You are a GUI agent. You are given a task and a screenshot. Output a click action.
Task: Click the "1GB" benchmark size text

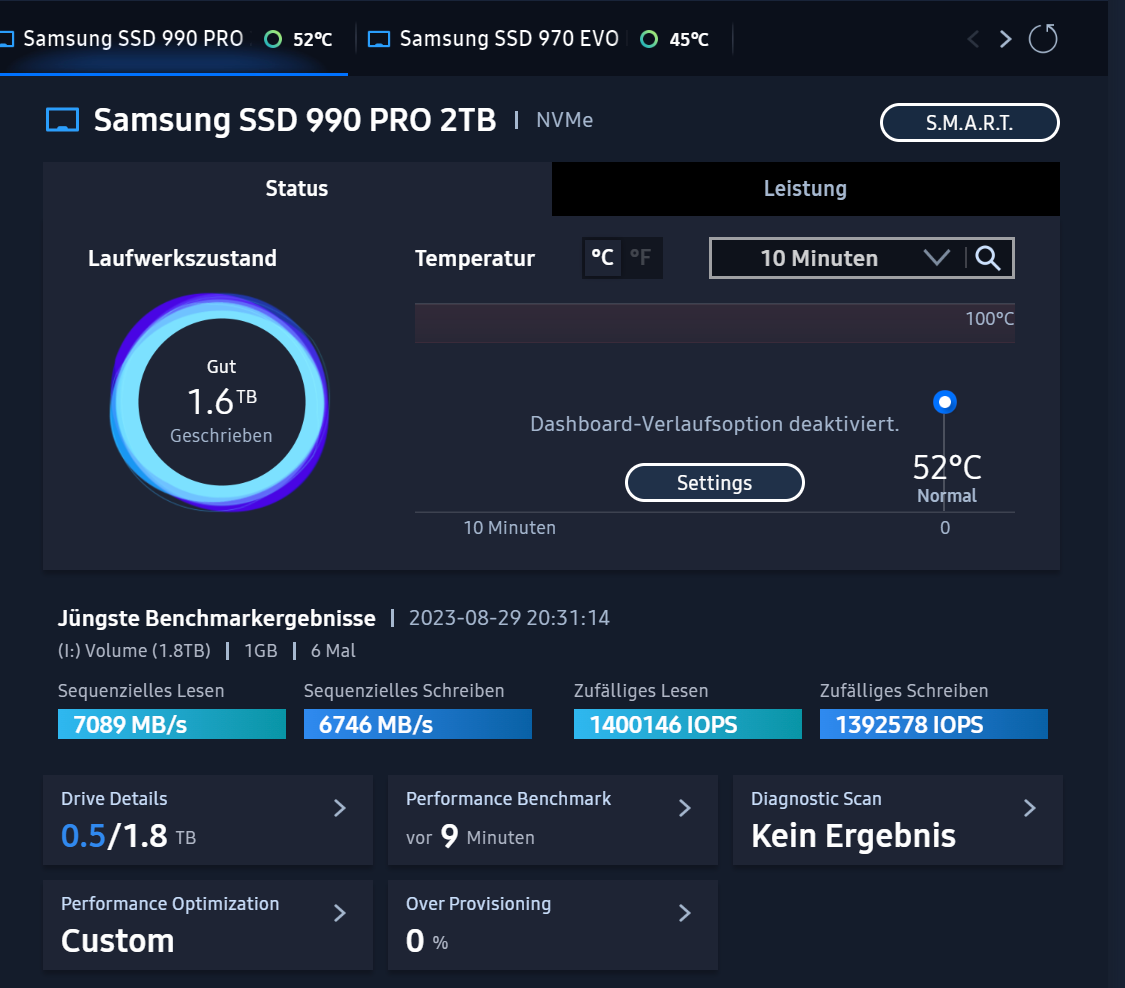click(x=260, y=651)
